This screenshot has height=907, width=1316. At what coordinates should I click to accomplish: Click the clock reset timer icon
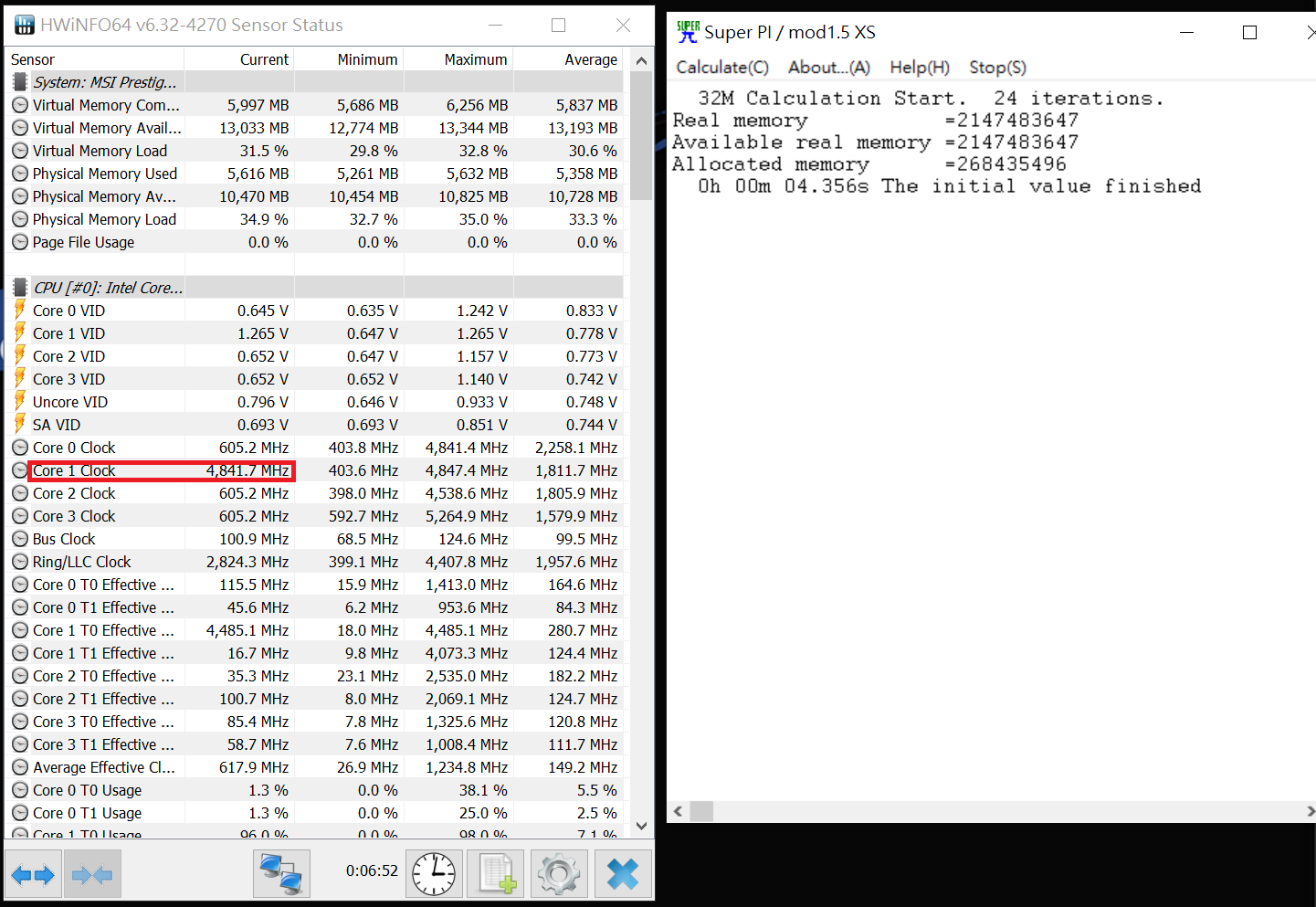pos(434,875)
